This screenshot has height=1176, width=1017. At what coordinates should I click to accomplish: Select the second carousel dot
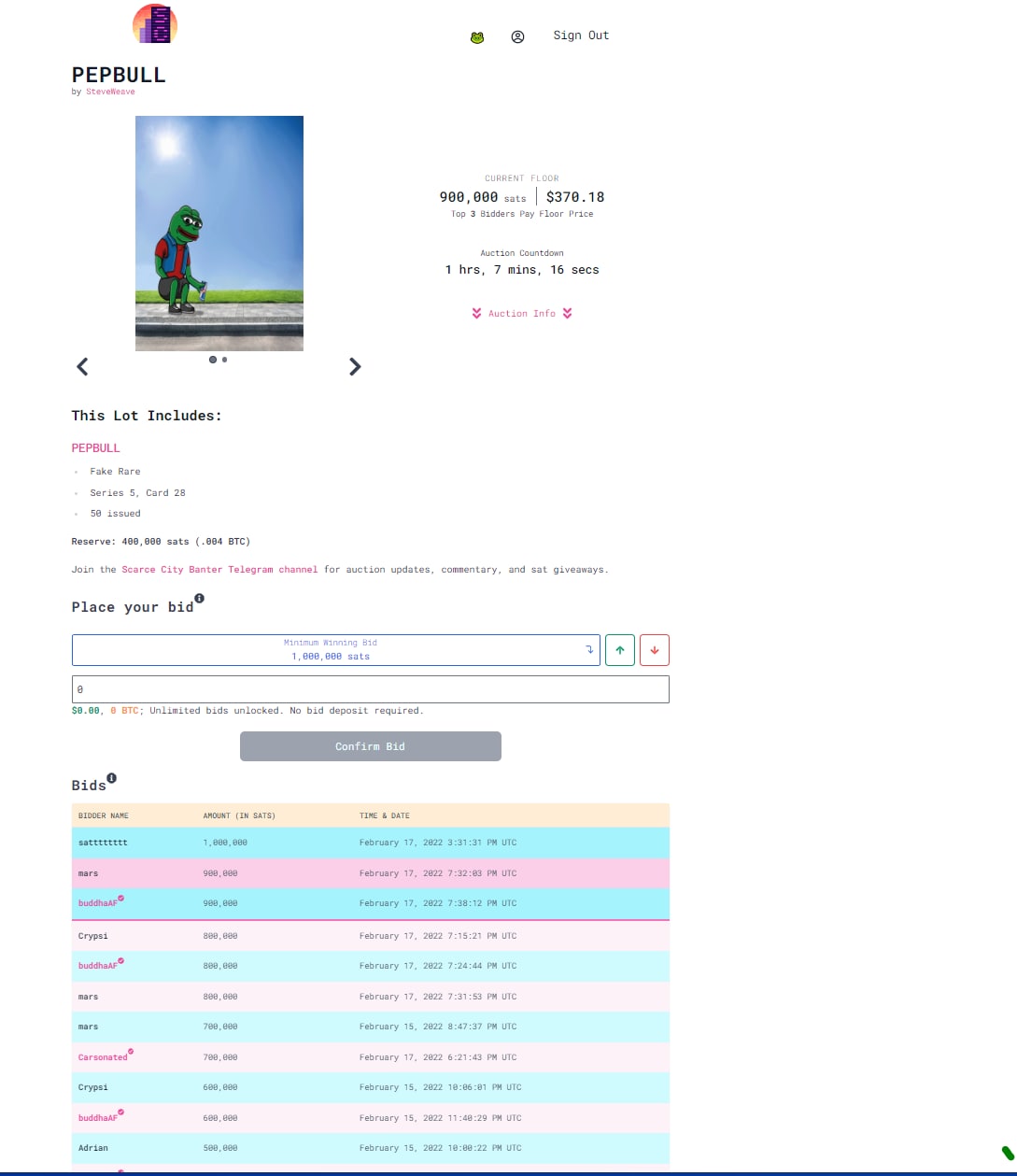click(x=225, y=360)
